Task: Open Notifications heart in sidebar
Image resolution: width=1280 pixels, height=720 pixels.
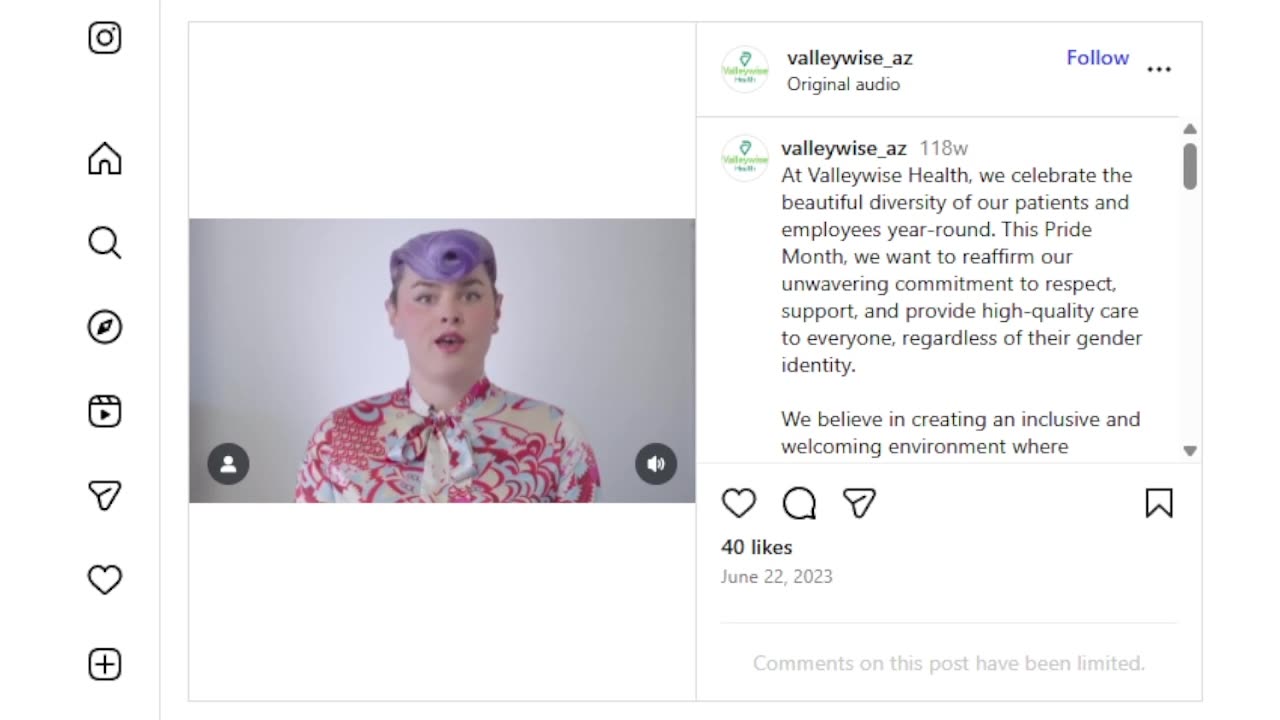Action: [105, 580]
